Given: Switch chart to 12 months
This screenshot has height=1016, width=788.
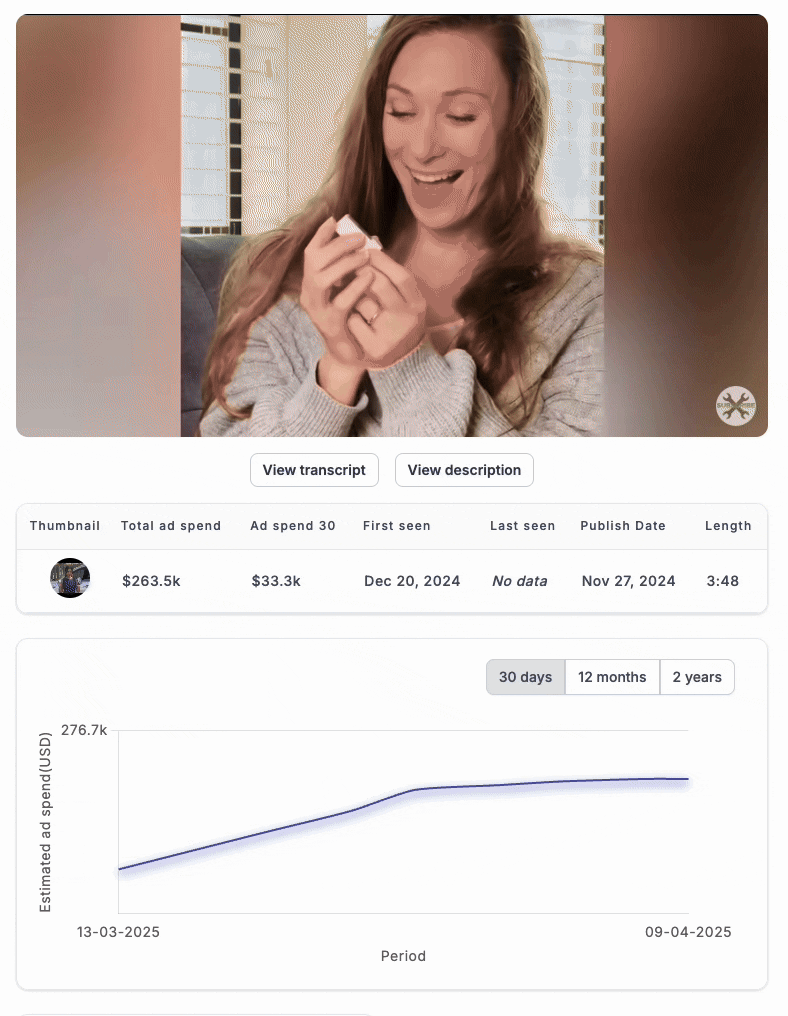Looking at the screenshot, I should point(612,677).
